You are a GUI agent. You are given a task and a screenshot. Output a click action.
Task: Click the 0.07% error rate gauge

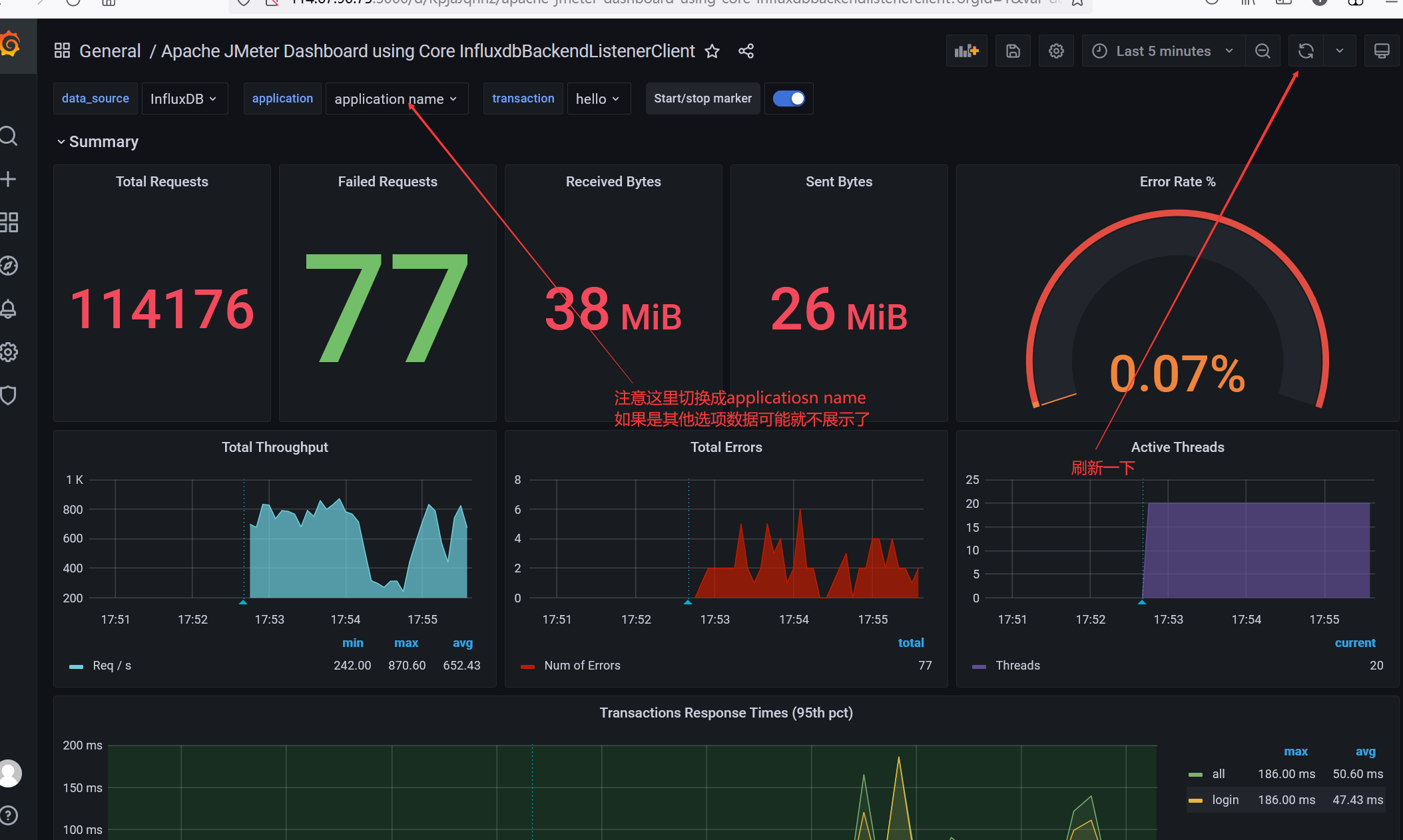1177,373
